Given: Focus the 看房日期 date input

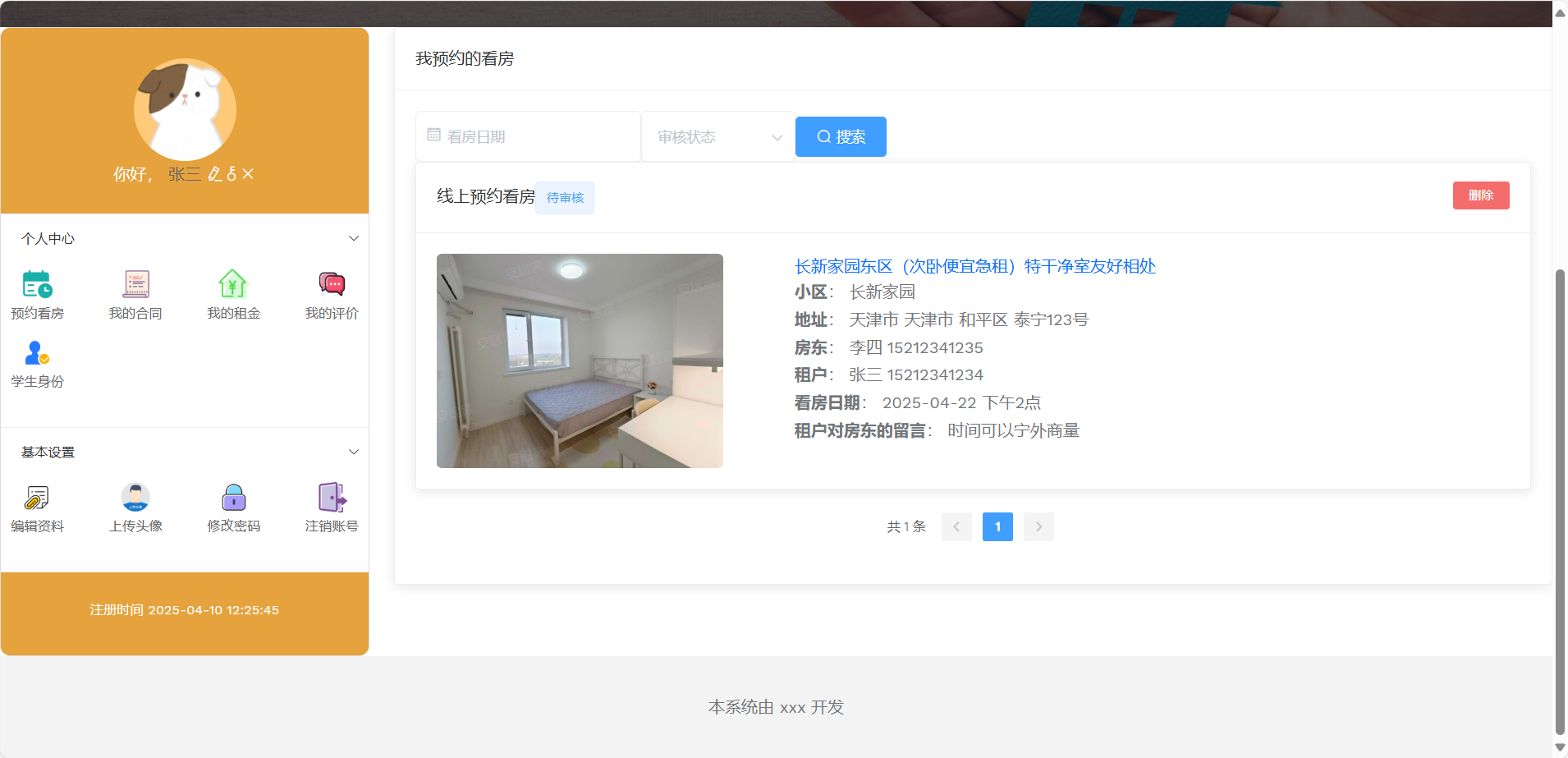Looking at the screenshot, I should tap(528, 136).
